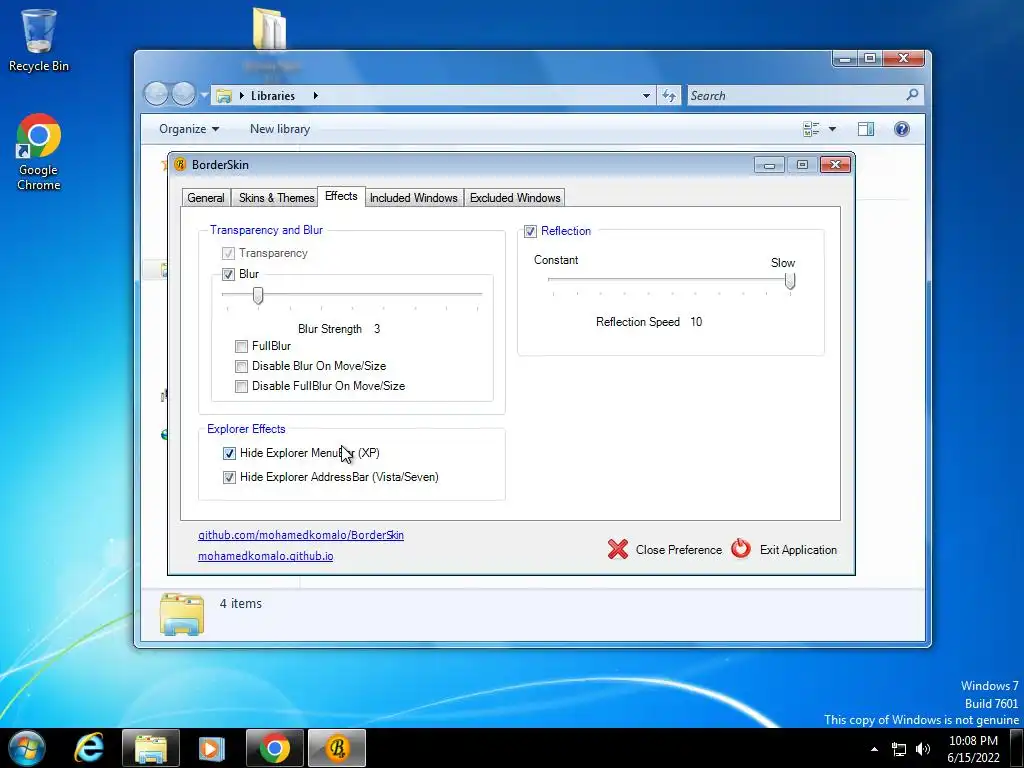
Task: Click Explorer refresh button beside address bar
Action: click(x=669, y=95)
